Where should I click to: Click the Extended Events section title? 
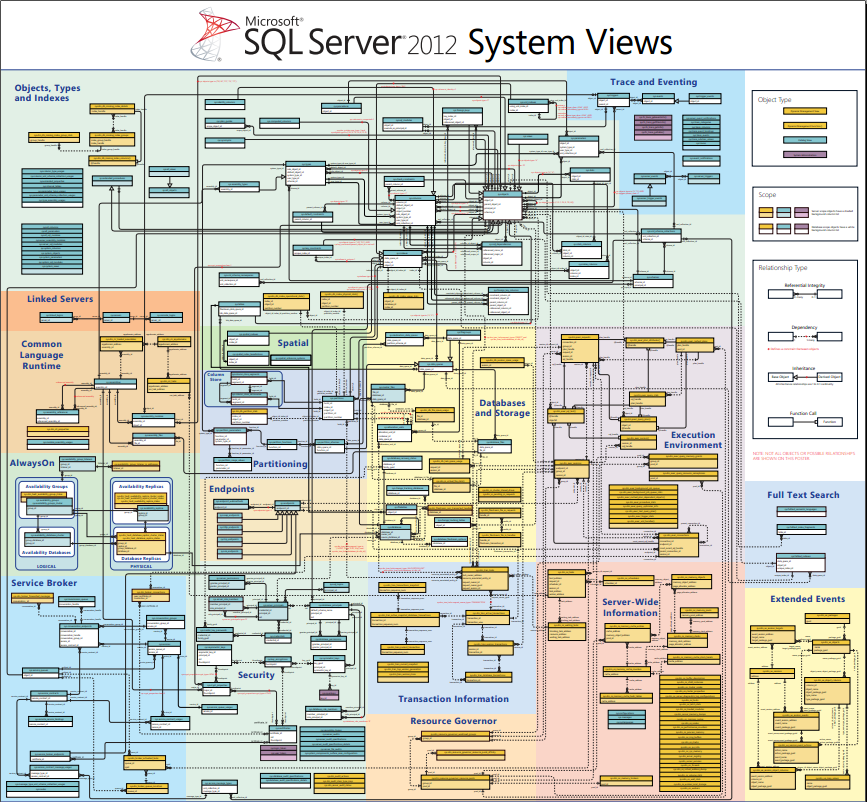(806, 599)
